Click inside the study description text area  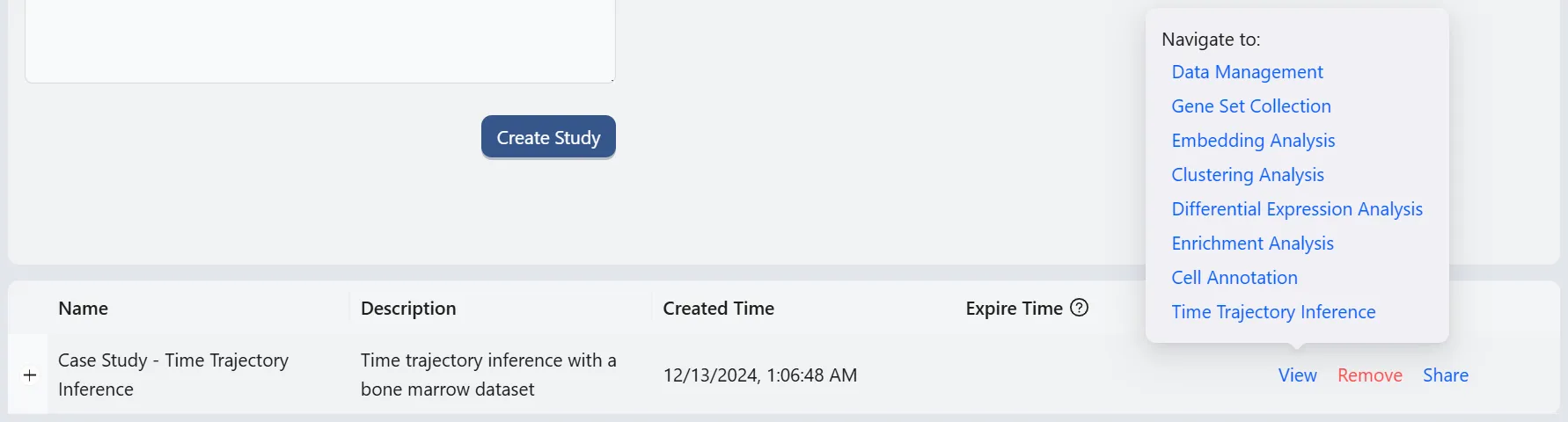coord(319,40)
